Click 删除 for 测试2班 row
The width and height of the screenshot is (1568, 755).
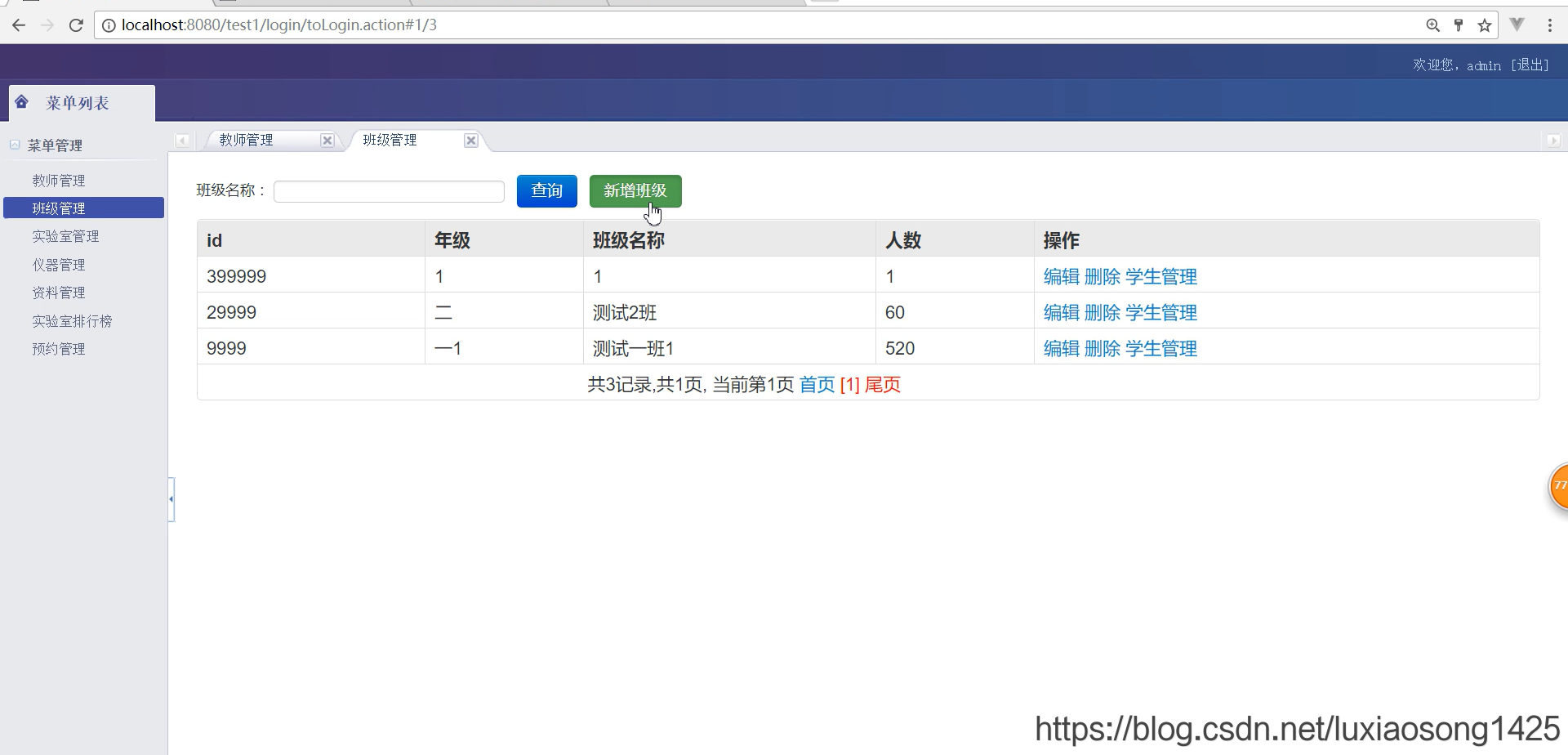[1102, 313]
